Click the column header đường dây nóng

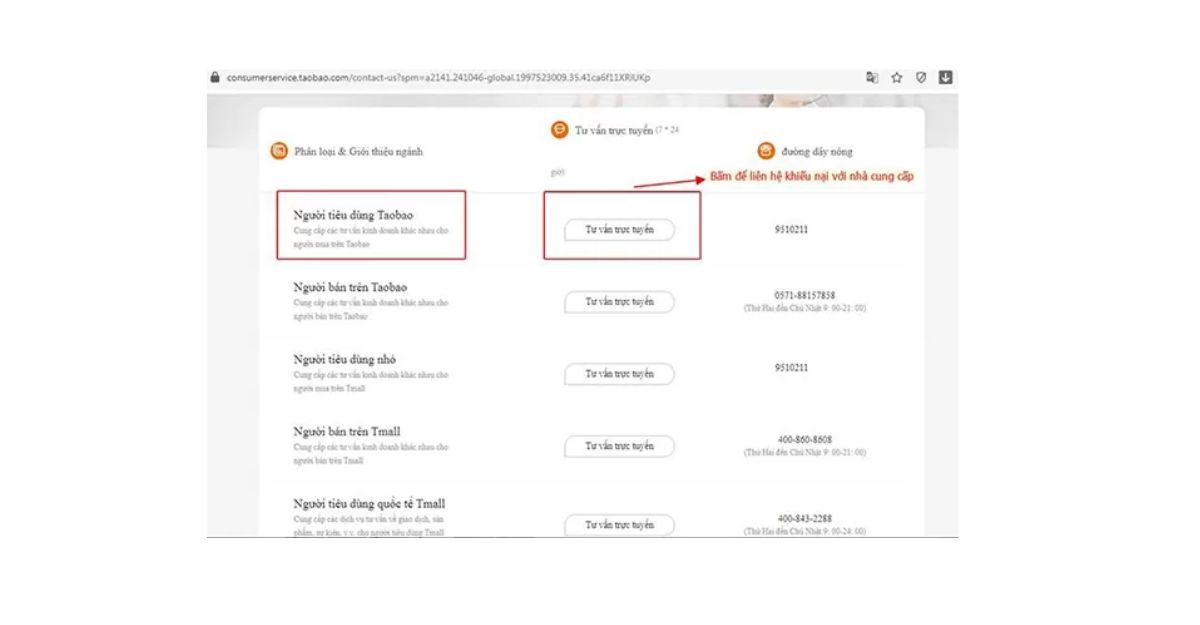click(818, 152)
